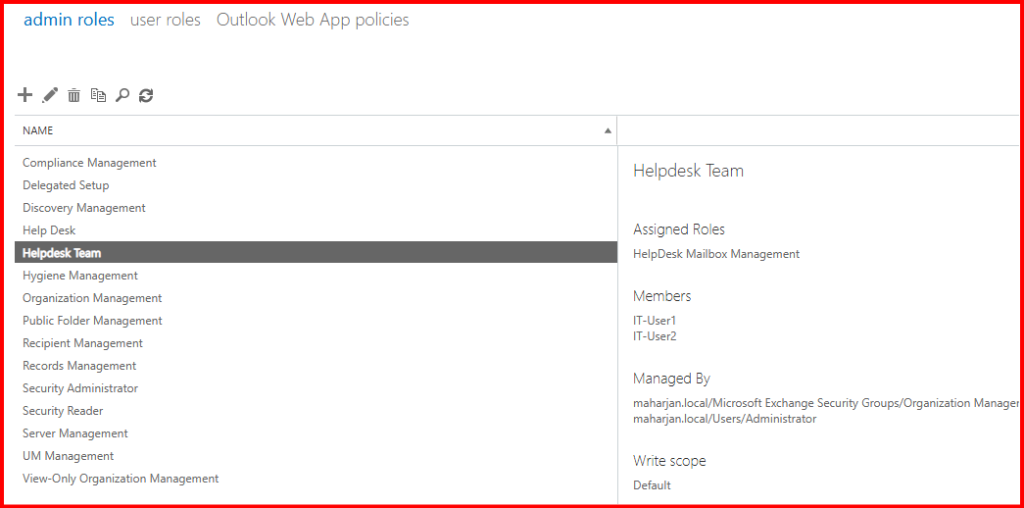Select the Security Administrator entry
This screenshot has height=508, width=1024.
point(80,388)
